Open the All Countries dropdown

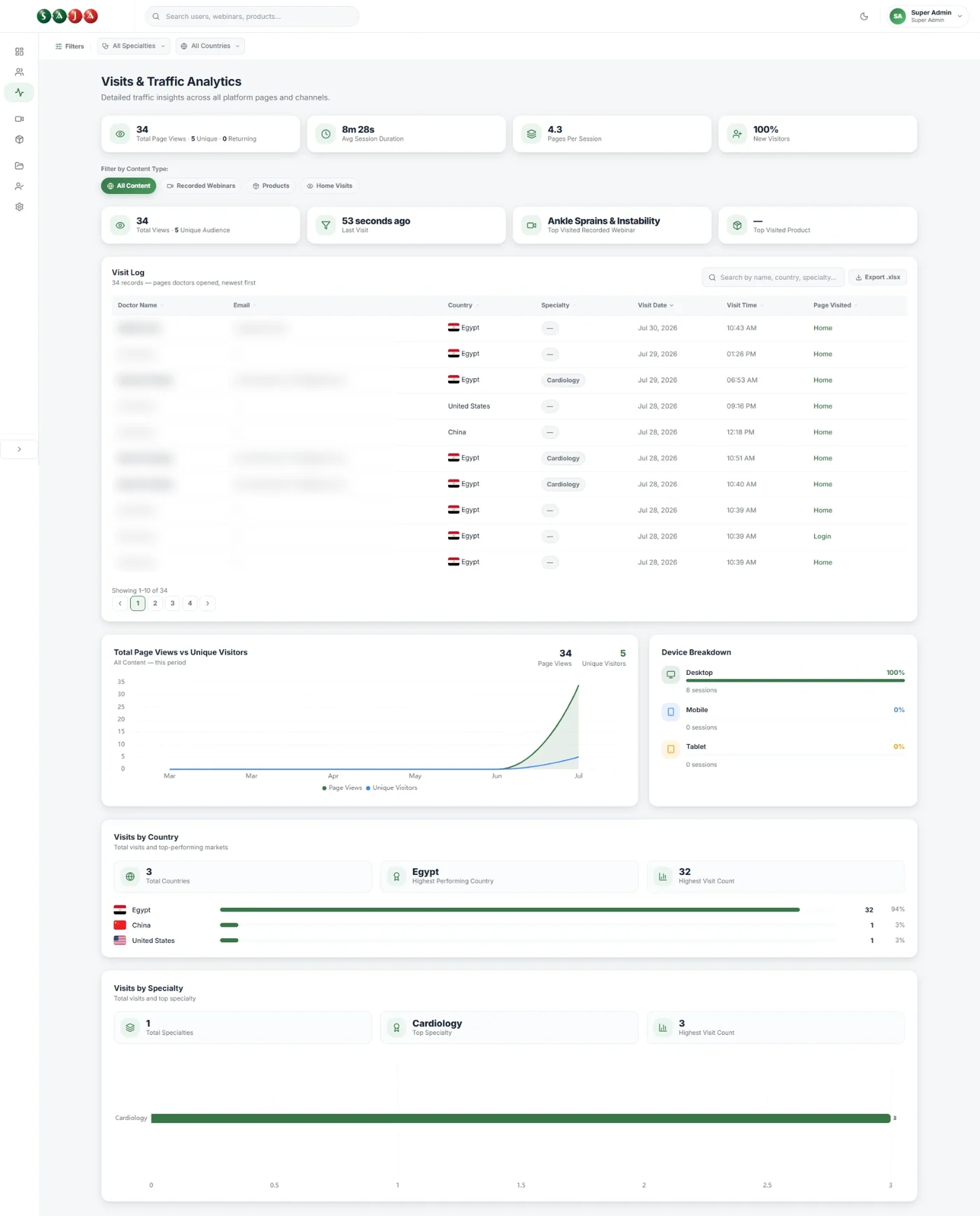pyautogui.click(x=210, y=46)
